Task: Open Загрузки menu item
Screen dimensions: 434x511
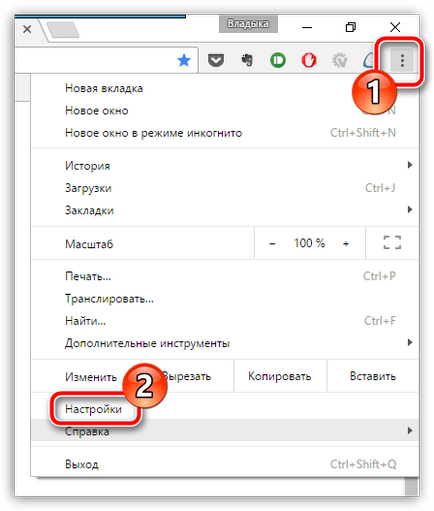Action: click(225, 188)
